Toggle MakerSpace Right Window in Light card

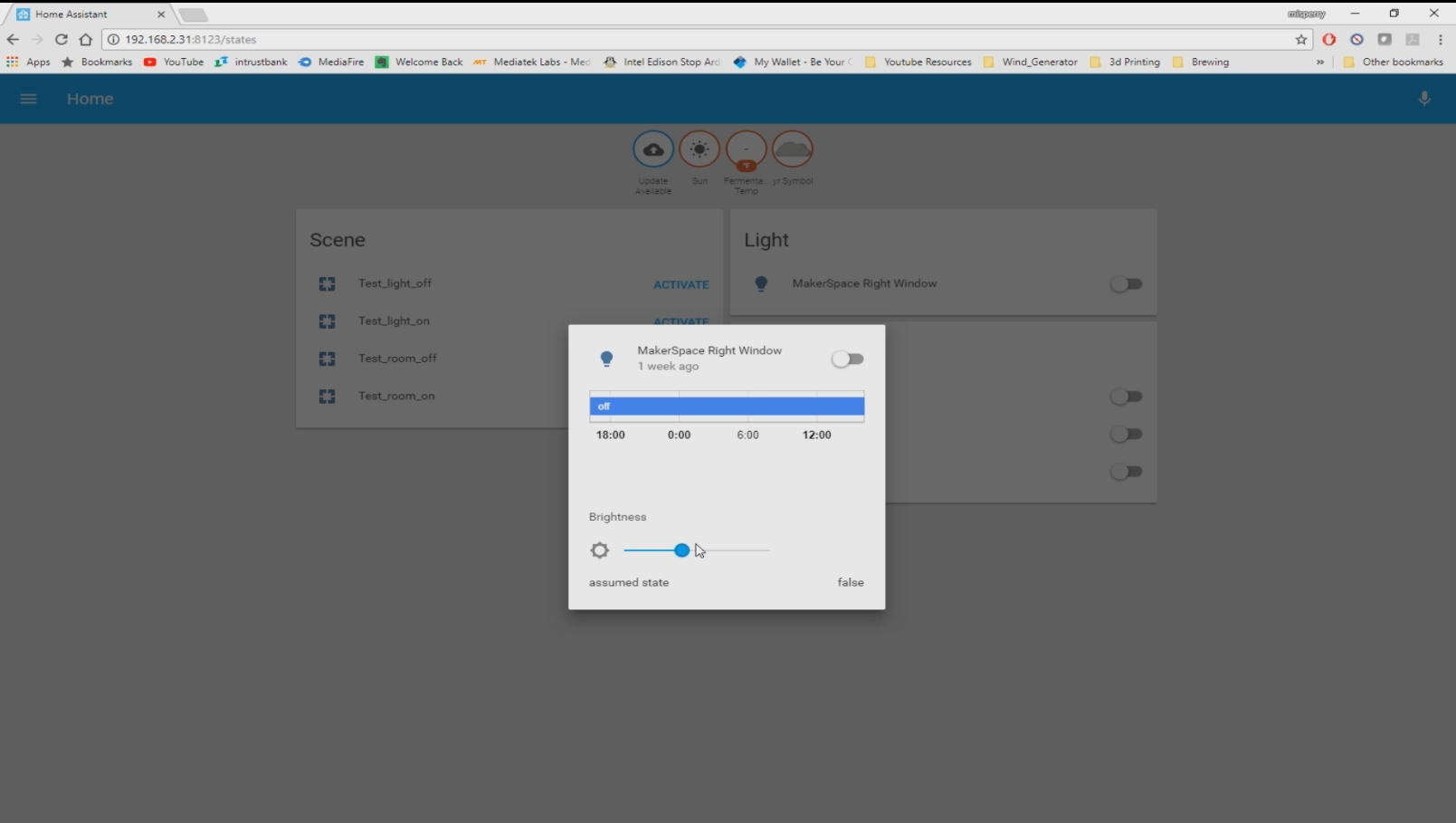coord(1126,284)
